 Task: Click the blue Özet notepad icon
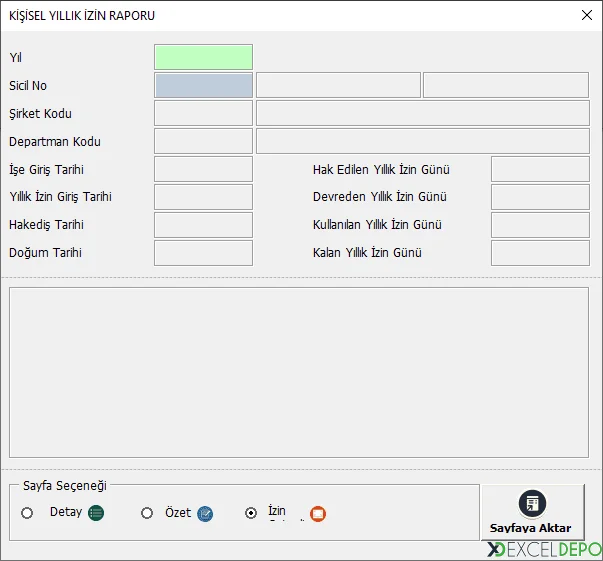click(205, 513)
